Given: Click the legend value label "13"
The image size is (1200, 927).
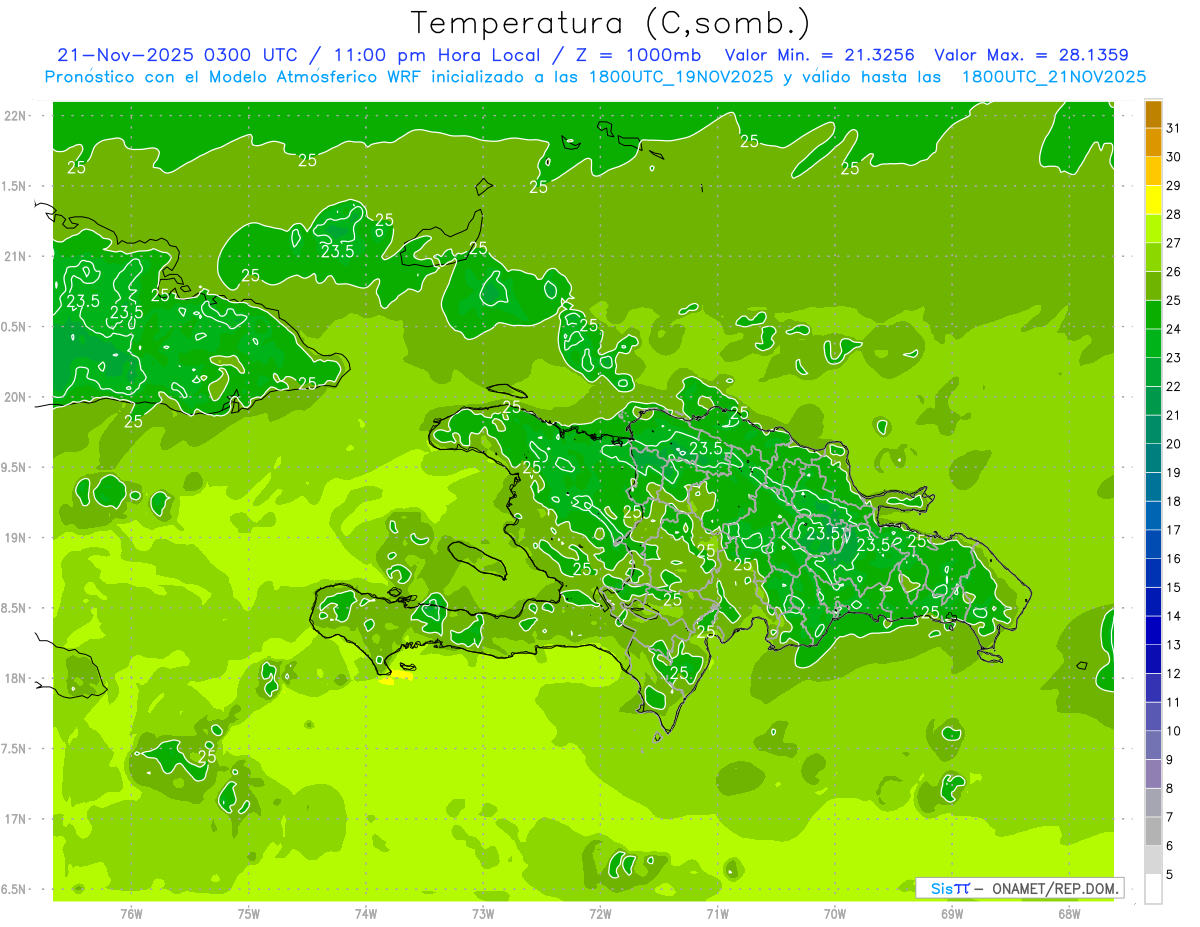Looking at the screenshot, I should [x=1173, y=645].
